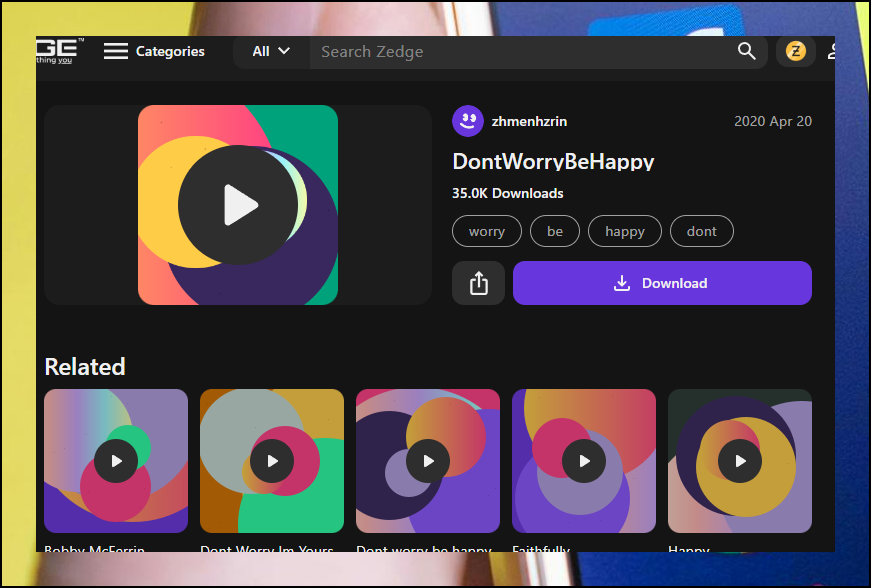Click the 2020 Apr 20 date
The height and width of the screenshot is (588, 871).
click(773, 121)
